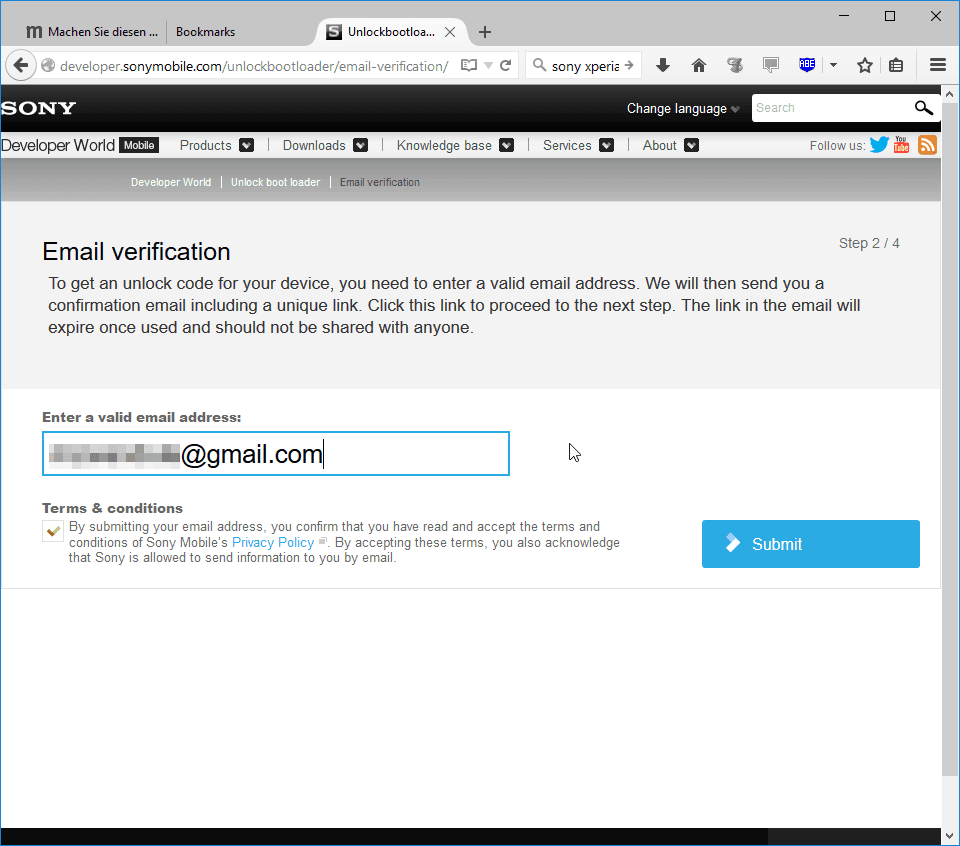Screen dimensions: 960x846
Task: Close the Unlockbootloader tab
Action: tap(449, 32)
